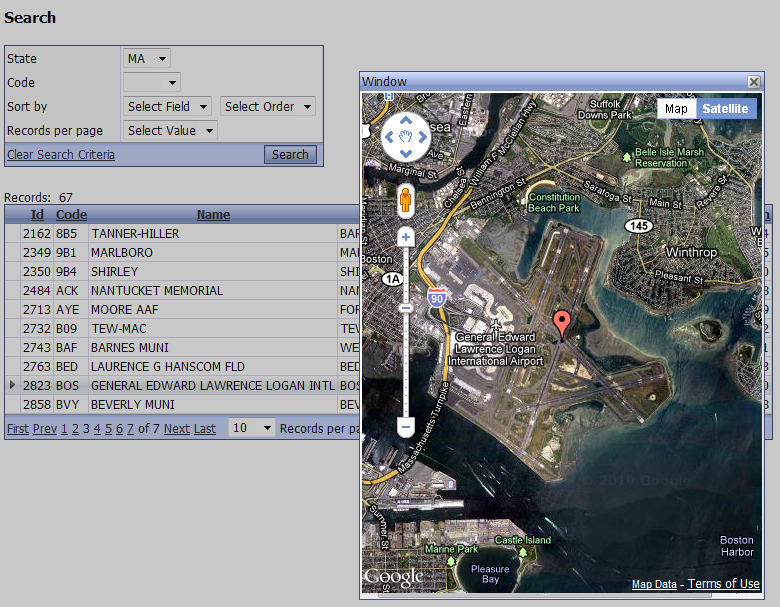The height and width of the screenshot is (607, 780).
Task: Pan the map left with the arrow control
Action: 390,137
